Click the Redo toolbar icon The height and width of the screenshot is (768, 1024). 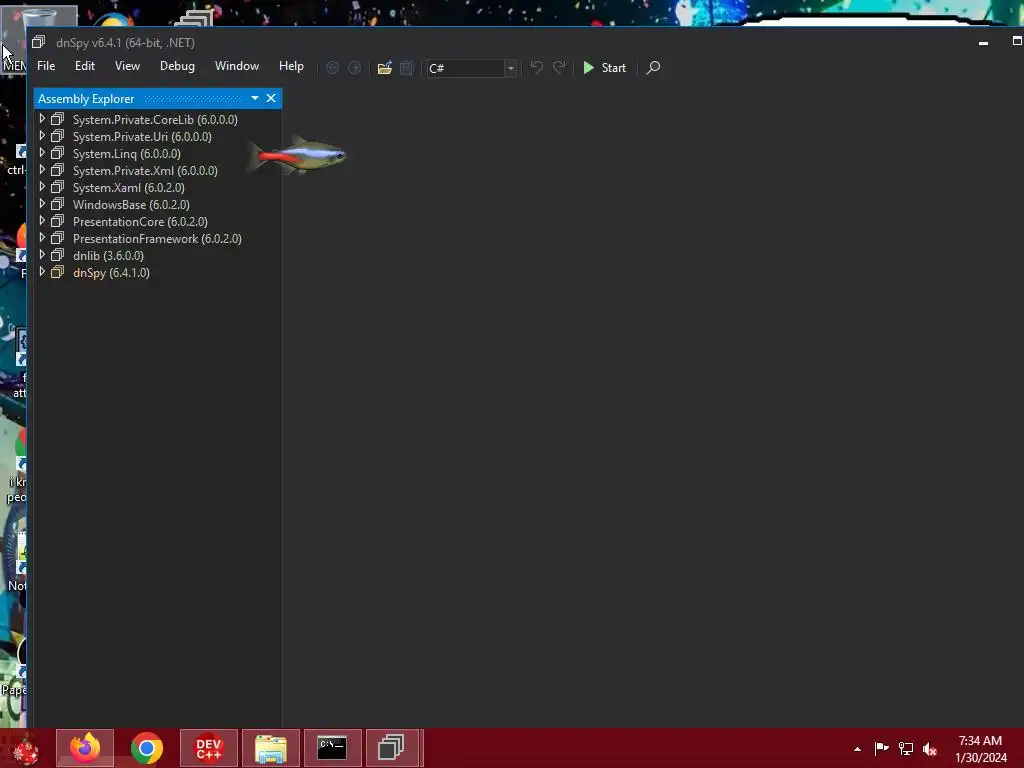559,67
